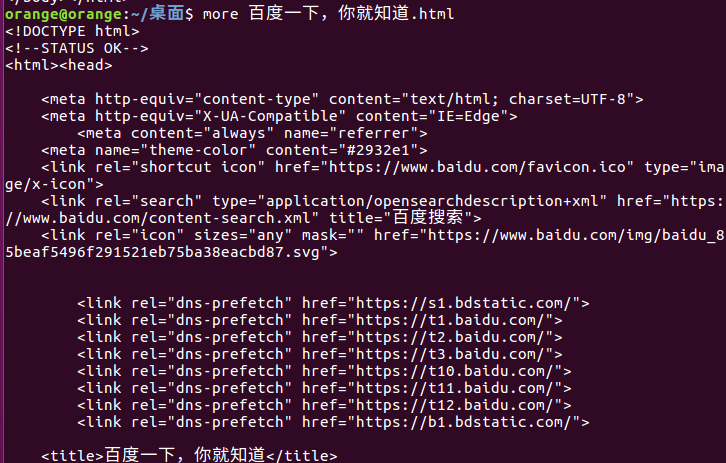726x463 pixels.
Task: Click the <!--STATUS OK--> comment line
Action: (x=77, y=49)
